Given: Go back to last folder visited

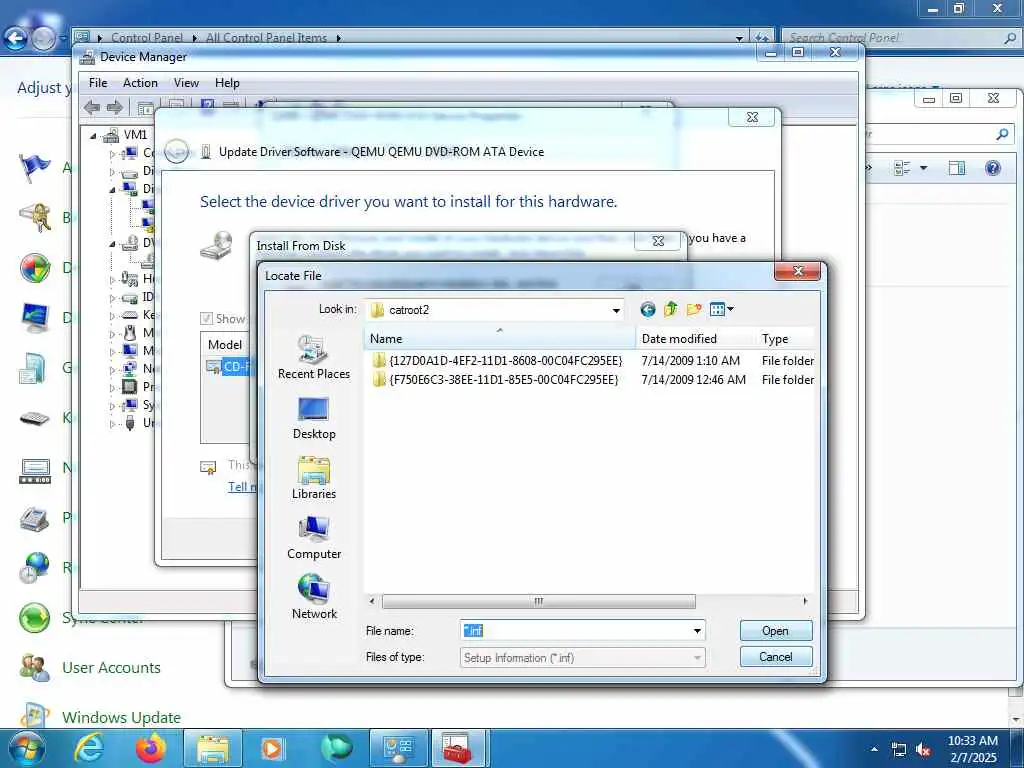Looking at the screenshot, I should 647,310.
